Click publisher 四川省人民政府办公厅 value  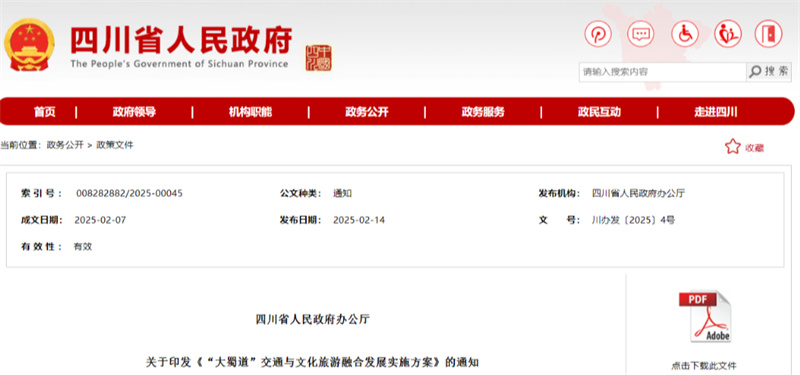tap(638, 193)
